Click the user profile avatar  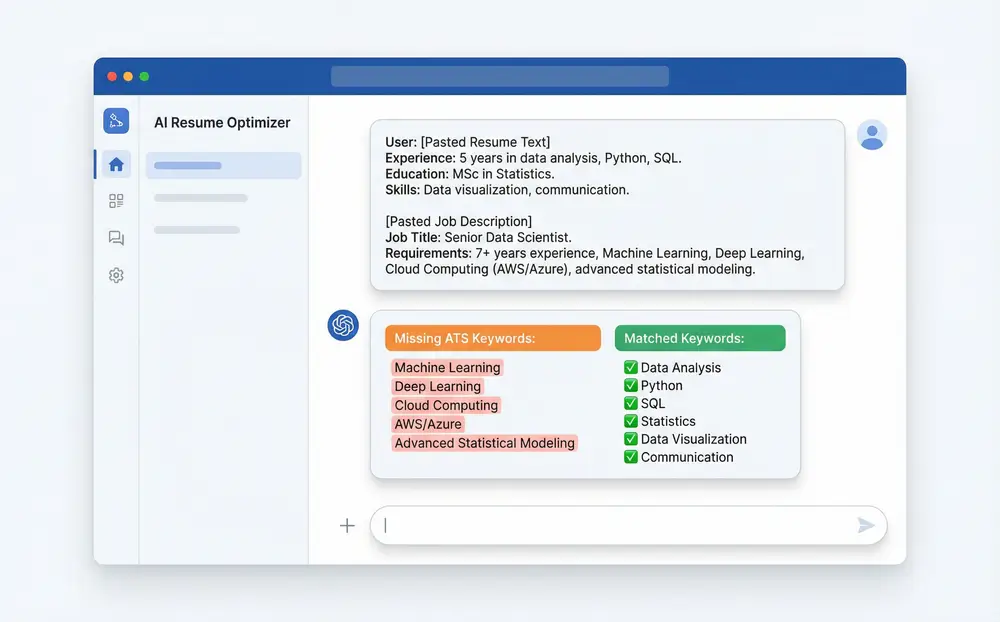[872, 135]
